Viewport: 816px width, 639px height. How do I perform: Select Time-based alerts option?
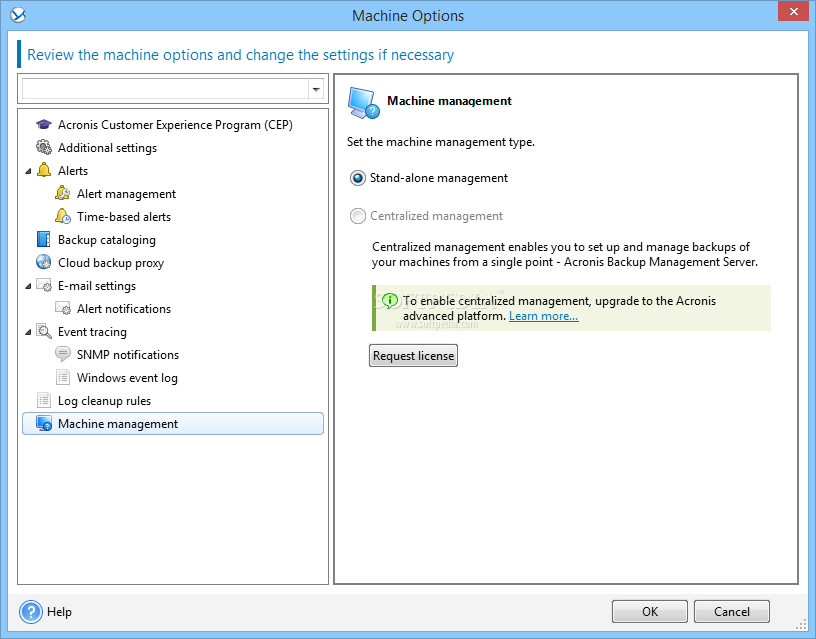124,216
